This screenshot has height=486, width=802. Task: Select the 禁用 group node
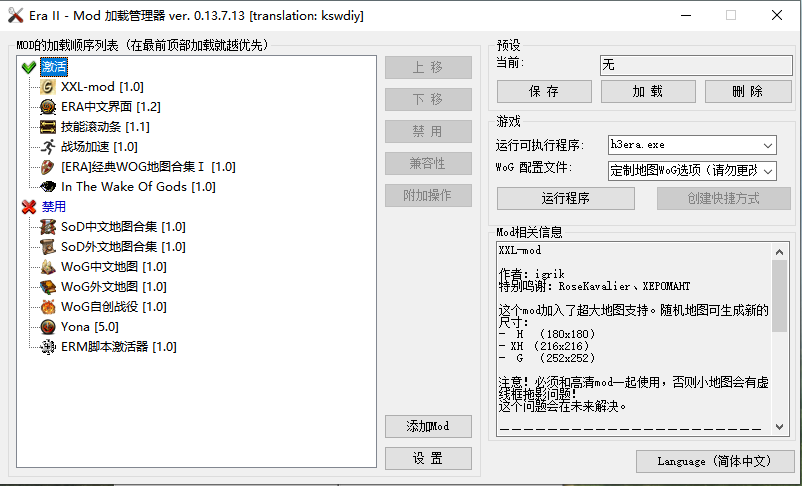pyautogui.click(x=54, y=207)
